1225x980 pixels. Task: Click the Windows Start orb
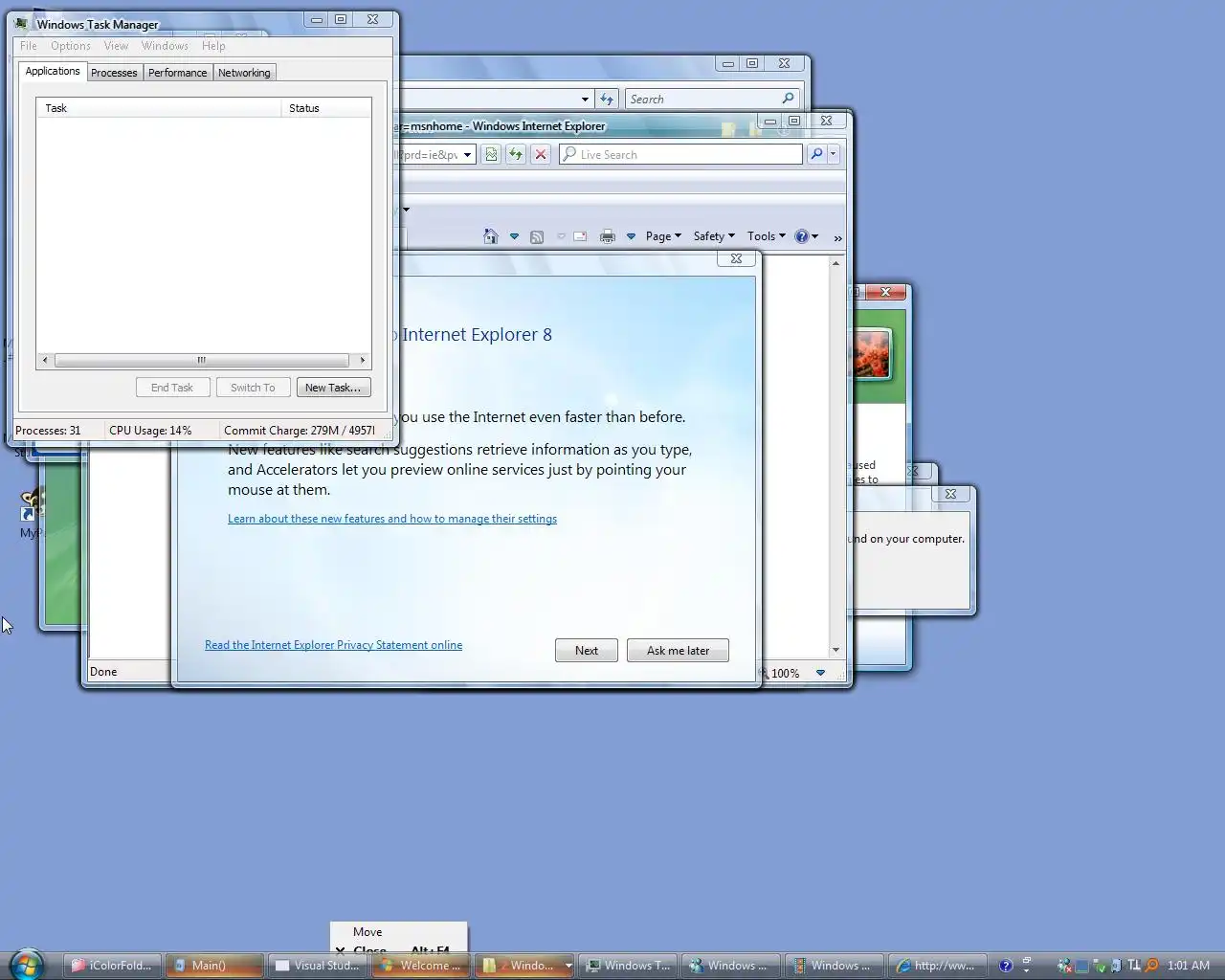[x=27, y=965]
